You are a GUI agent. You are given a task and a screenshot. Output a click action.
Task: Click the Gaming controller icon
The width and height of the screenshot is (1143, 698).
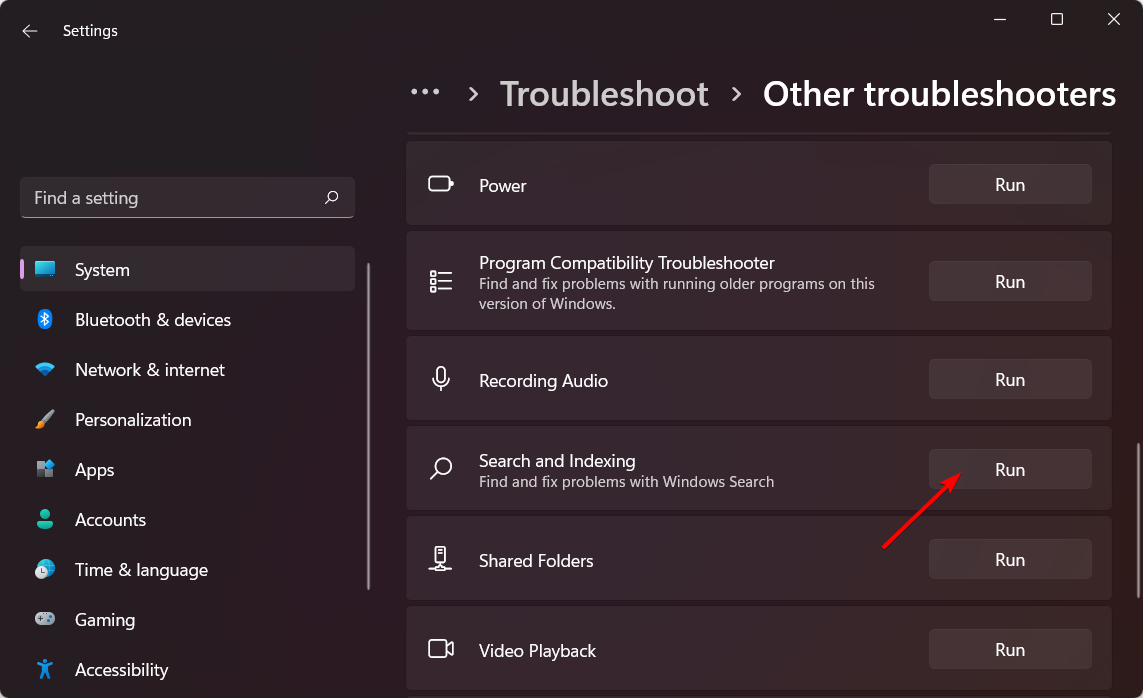(x=45, y=619)
